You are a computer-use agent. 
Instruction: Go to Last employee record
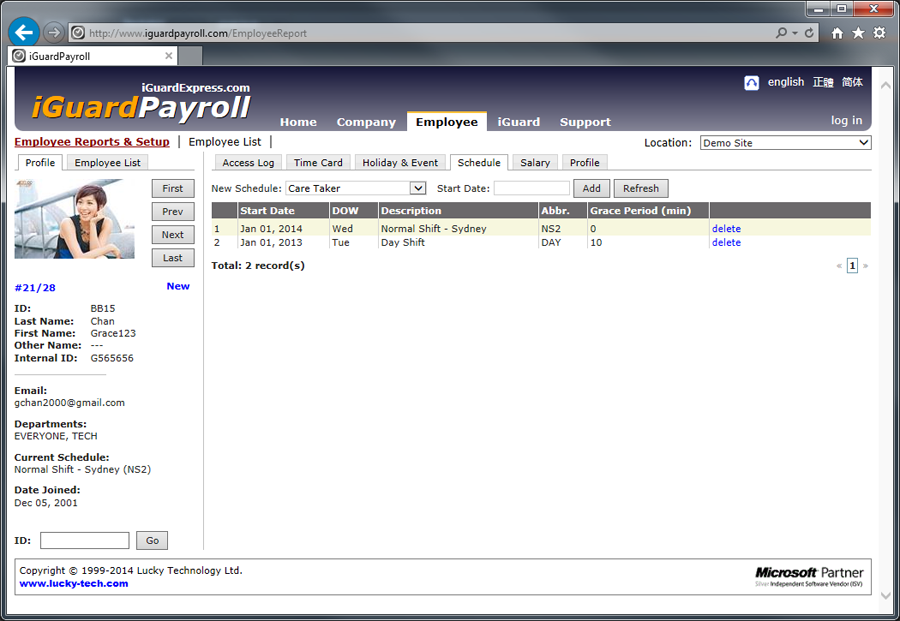(x=173, y=258)
